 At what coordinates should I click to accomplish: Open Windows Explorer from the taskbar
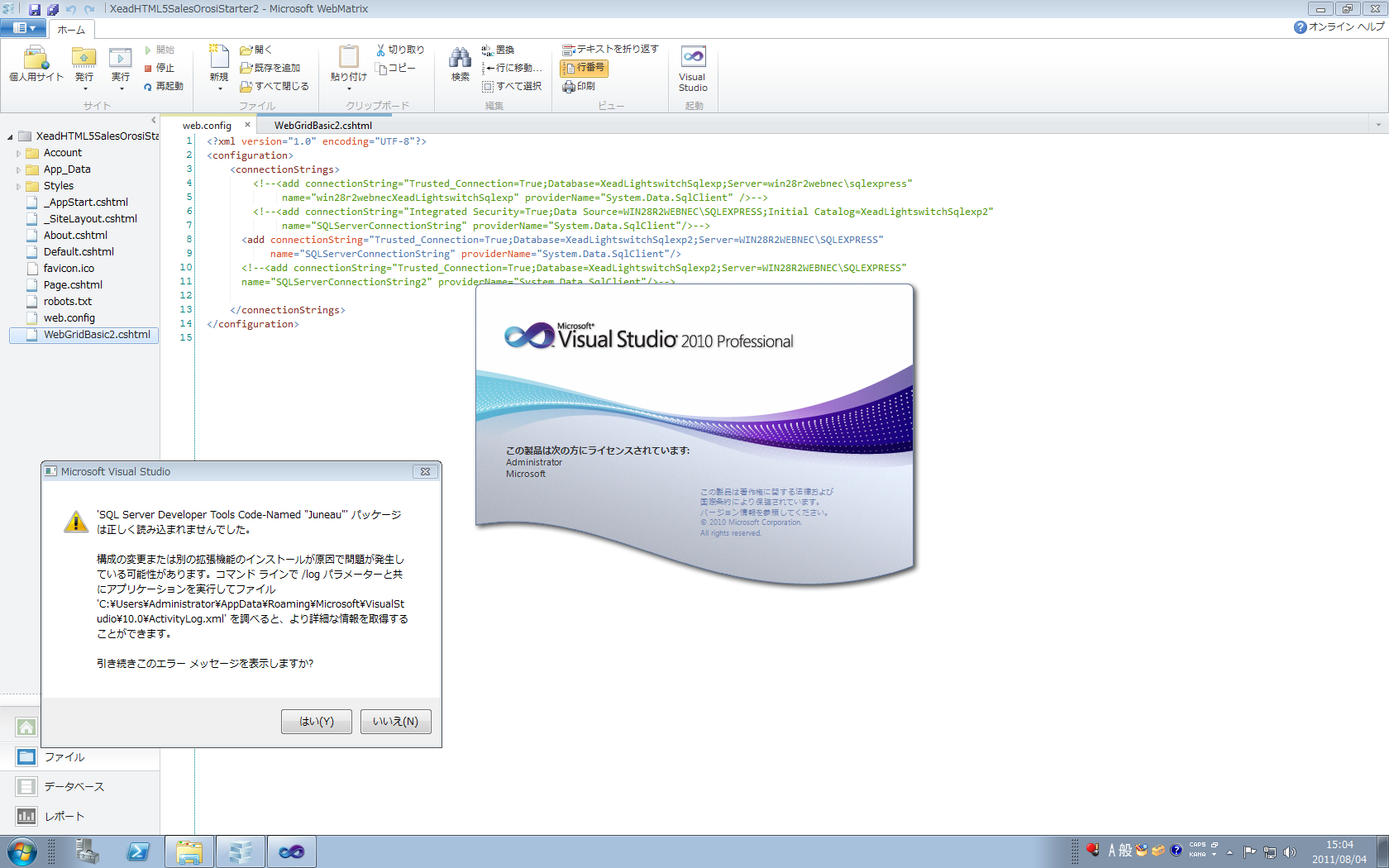coord(189,851)
